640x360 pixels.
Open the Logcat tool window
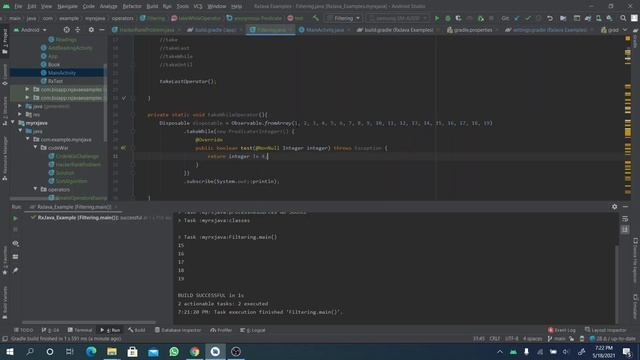pyautogui.click(x=253, y=330)
